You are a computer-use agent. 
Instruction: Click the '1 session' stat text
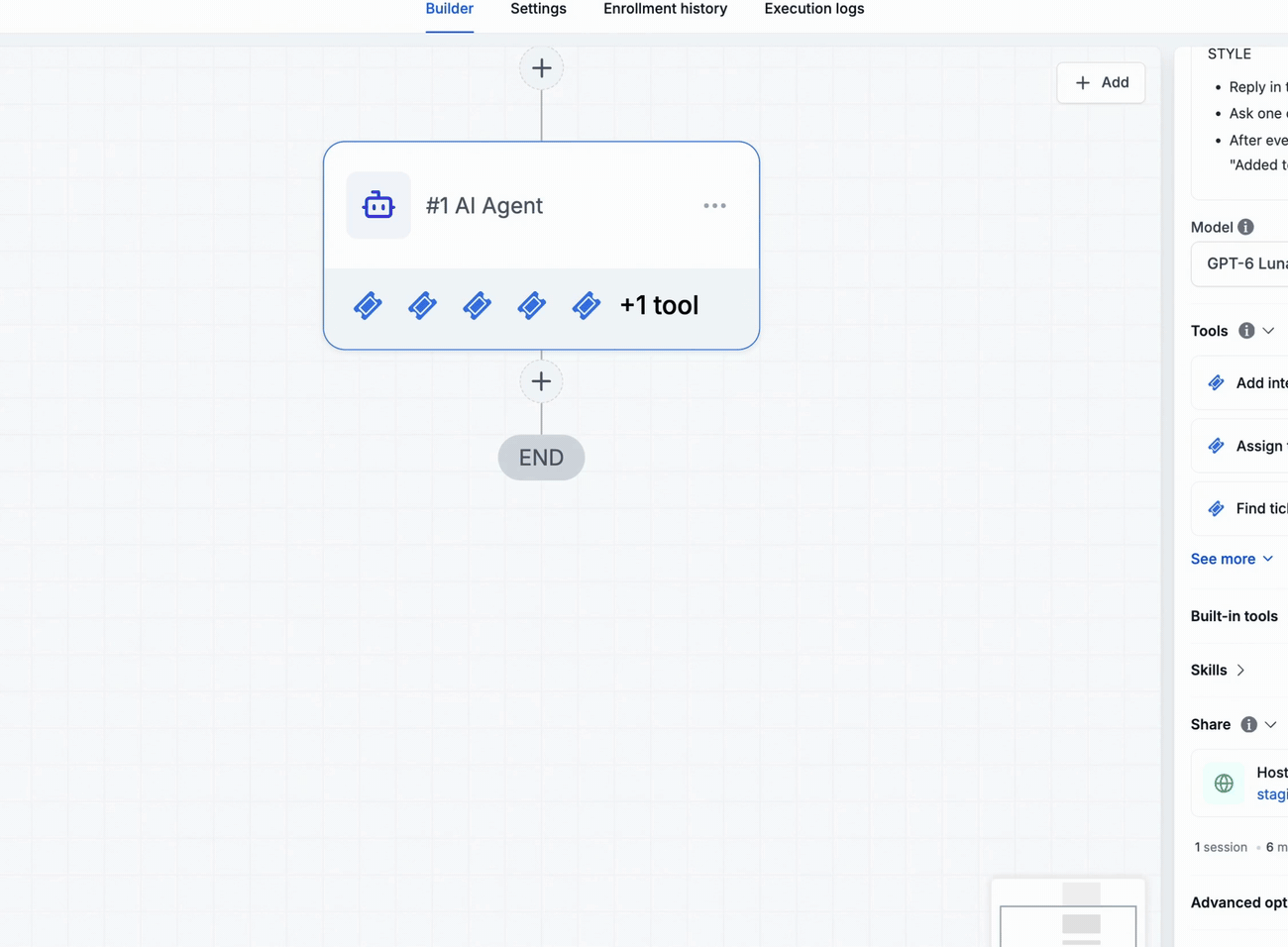(x=1221, y=847)
